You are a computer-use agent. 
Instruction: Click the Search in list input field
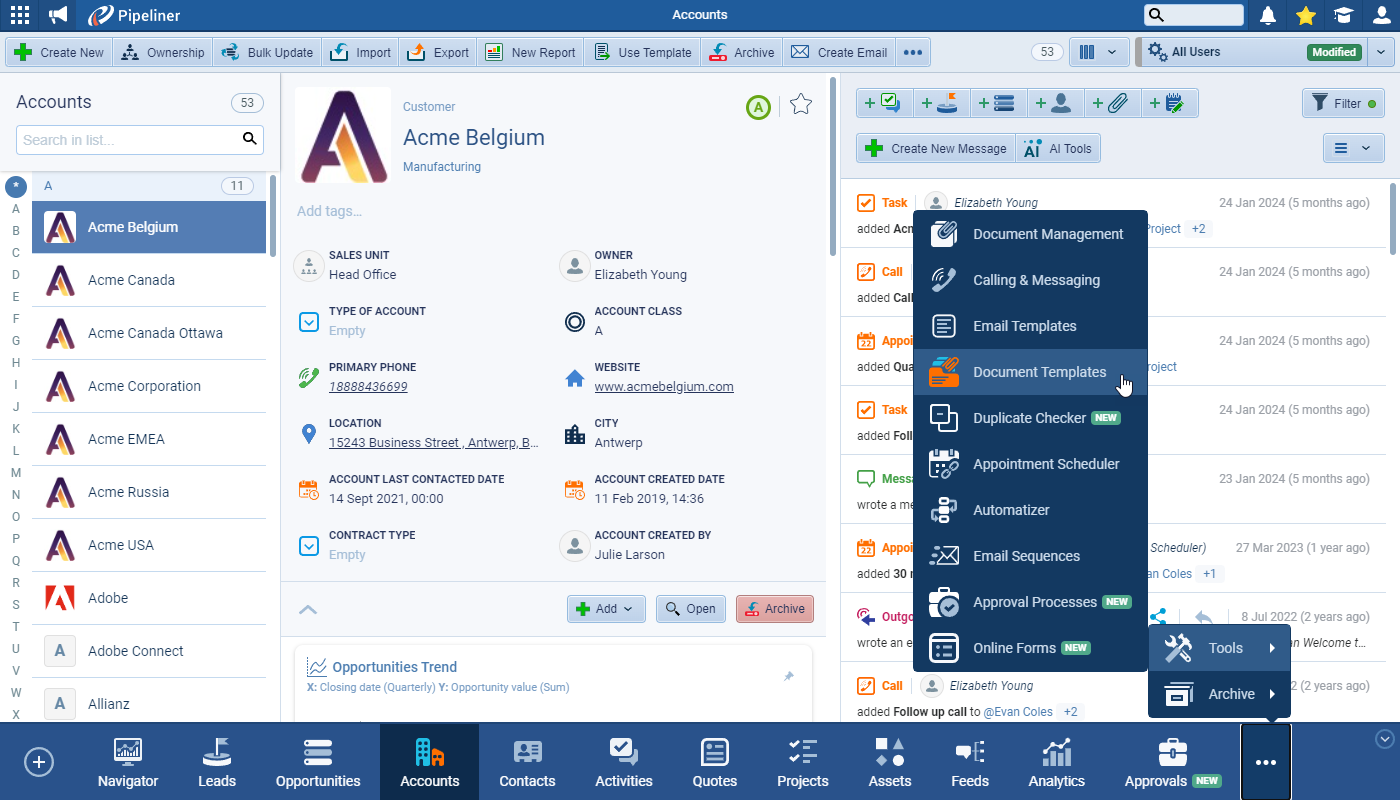point(128,140)
